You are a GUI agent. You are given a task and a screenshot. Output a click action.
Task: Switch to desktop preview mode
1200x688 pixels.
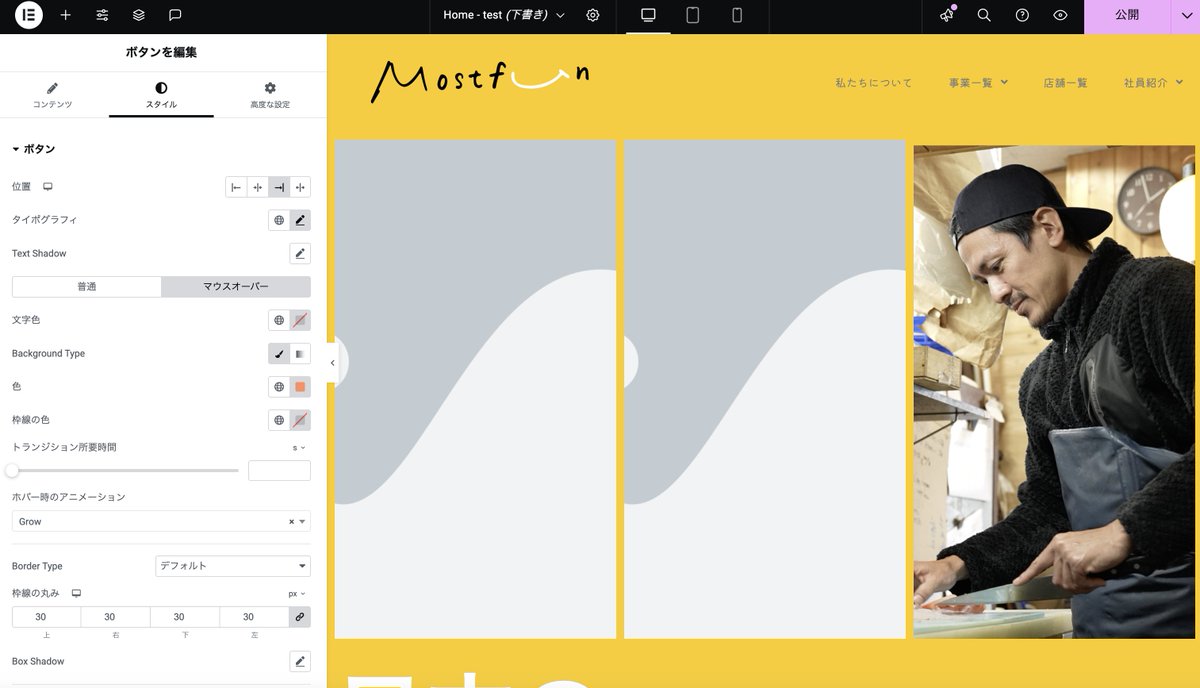click(648, 16)
